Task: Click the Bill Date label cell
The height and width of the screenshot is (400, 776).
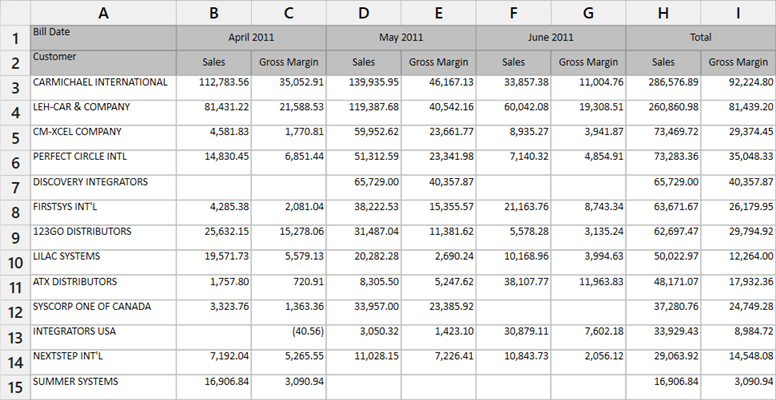Action: [103, 37]
